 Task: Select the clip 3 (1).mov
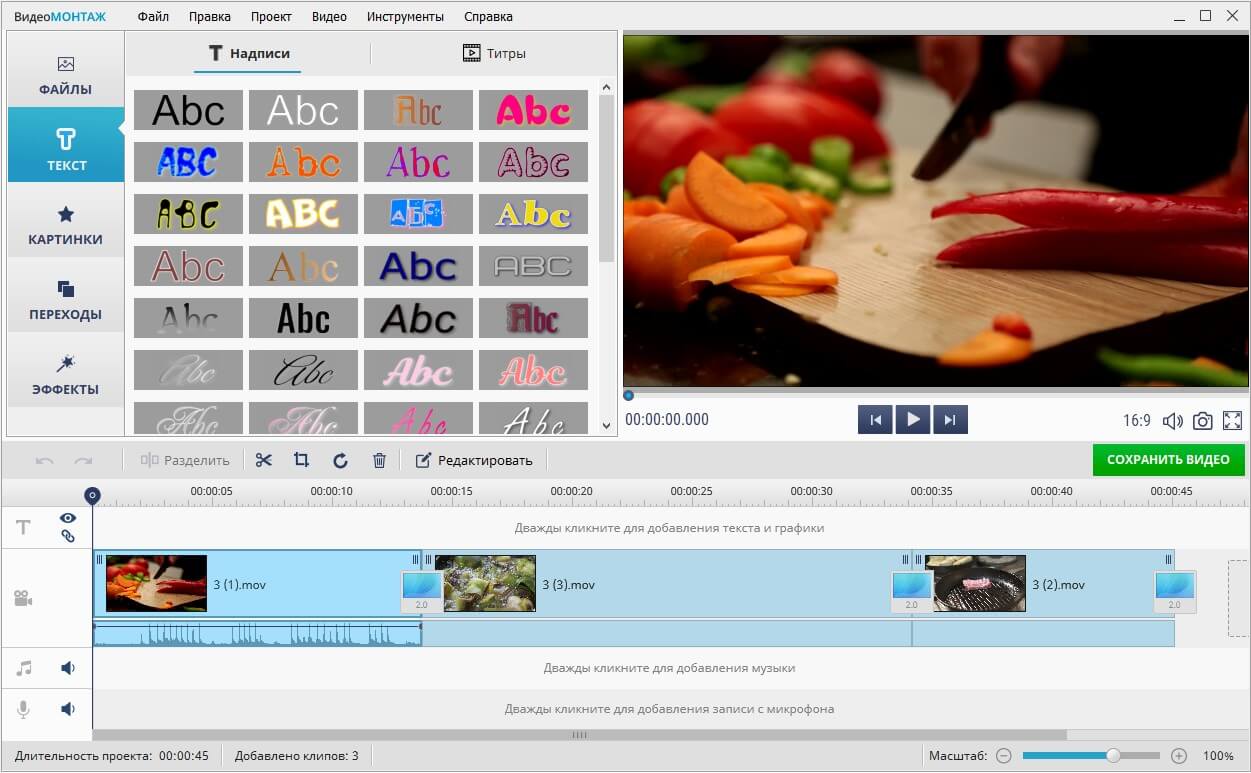pyautogui.click(x=256, y=584)
